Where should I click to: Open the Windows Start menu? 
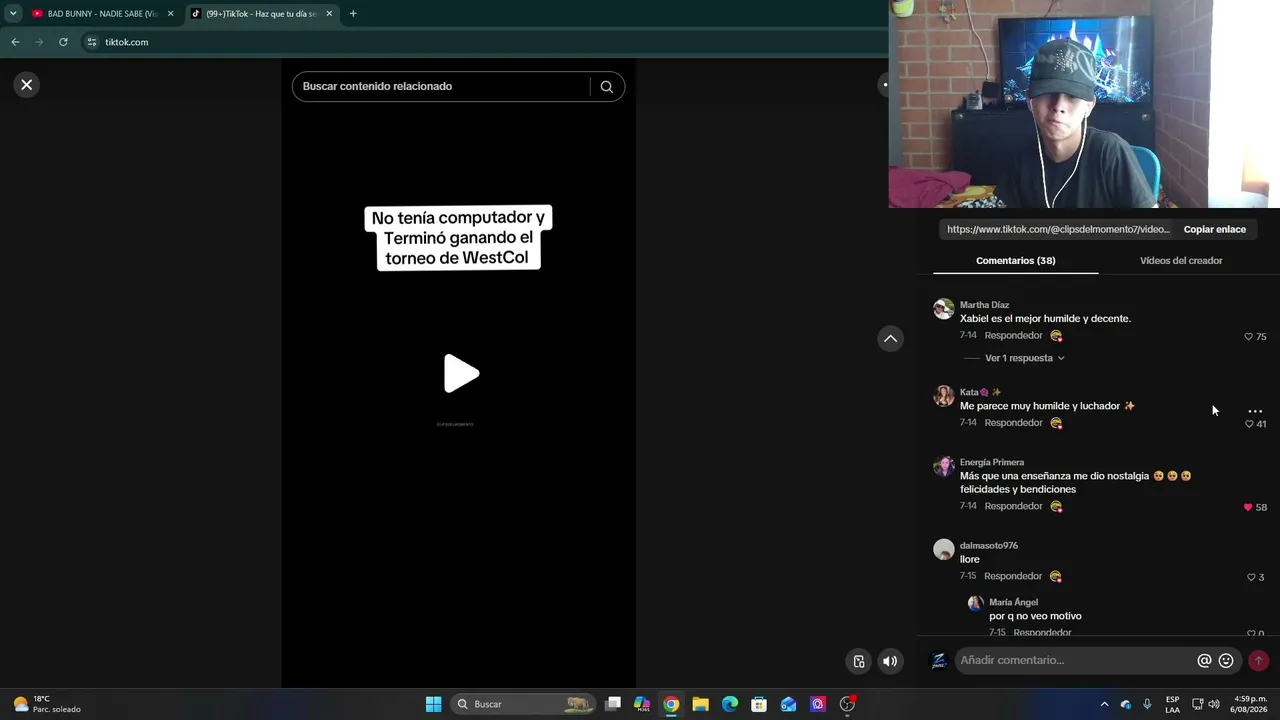click(x=433, y=704)
